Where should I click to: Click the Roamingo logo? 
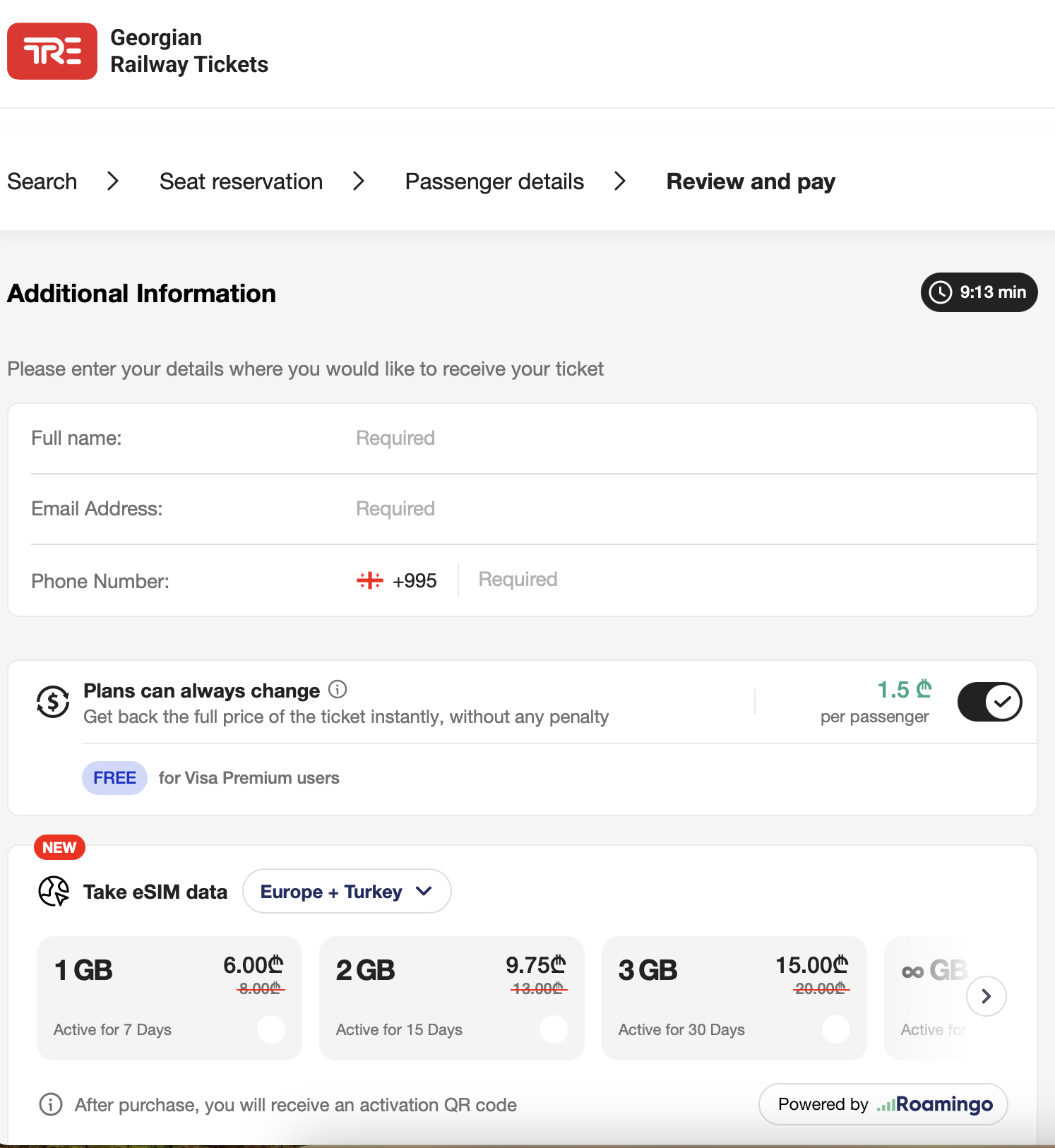click(x=935, y=1104)
